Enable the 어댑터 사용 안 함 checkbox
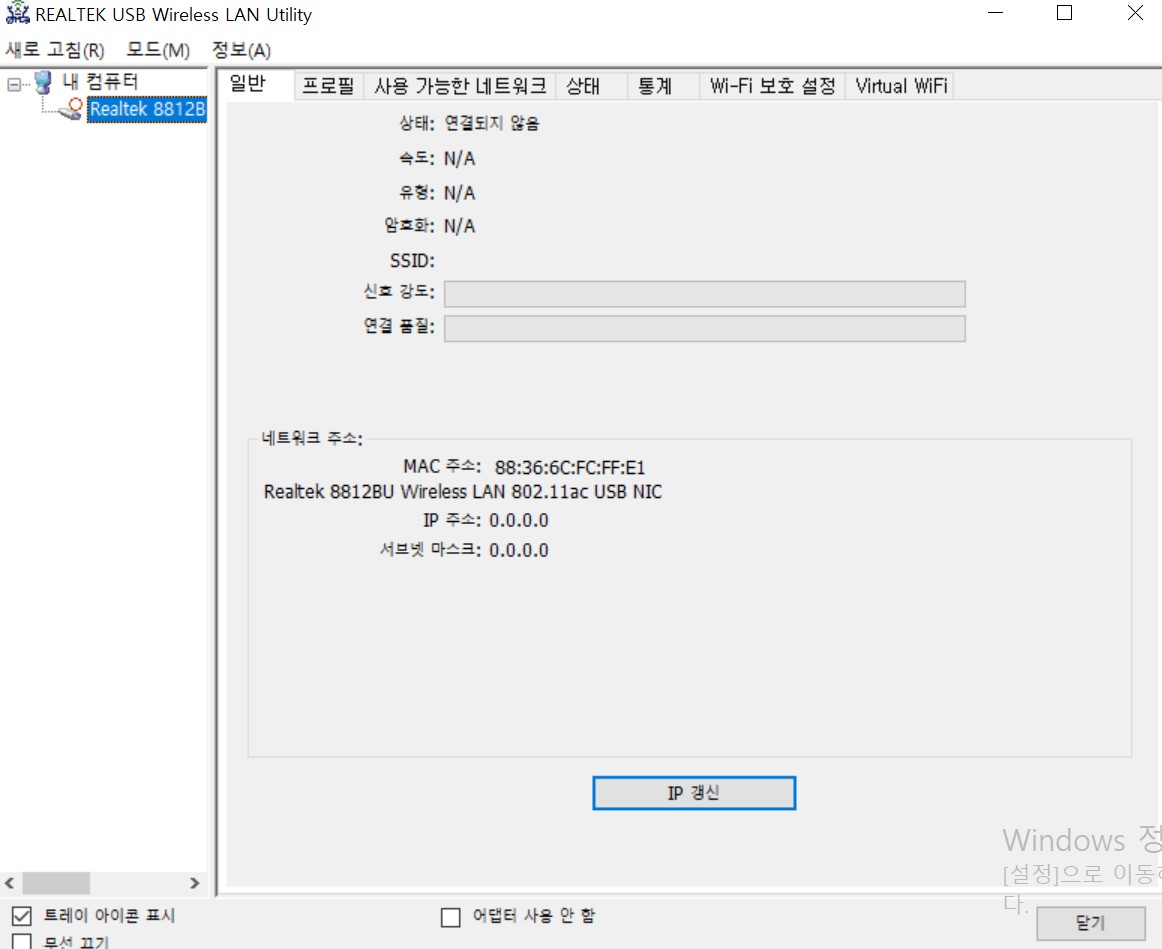Viewport: 1162px width, 949px height. coord(451,917)
